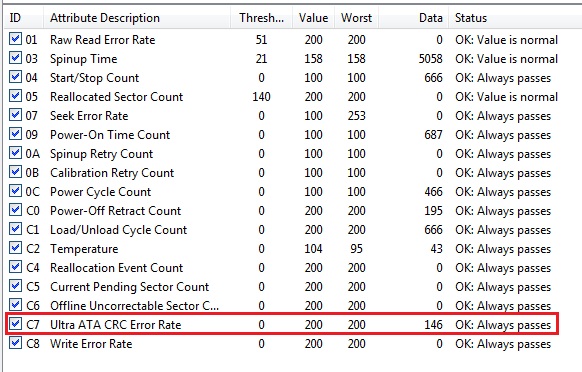Screen dimensions: 582x372
Task: Toggle checkbox for Start/Stop Count
Action: [15, 77]
